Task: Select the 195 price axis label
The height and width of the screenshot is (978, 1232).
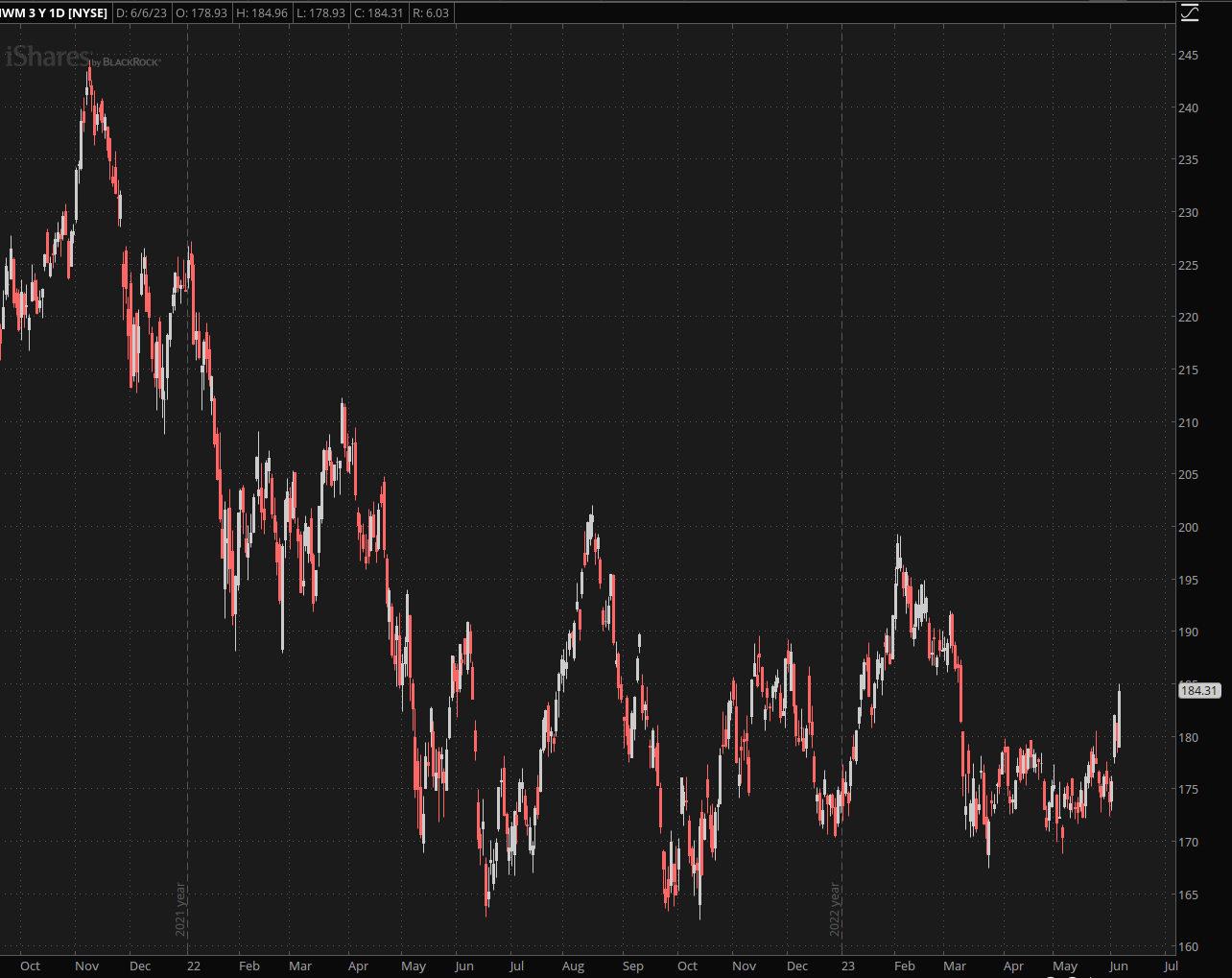Action: pyautogui.click(x=1188, y=581)
